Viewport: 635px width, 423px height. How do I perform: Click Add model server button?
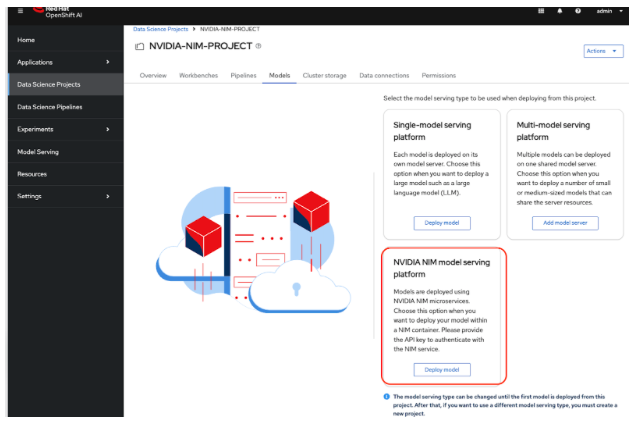(564, 223)
